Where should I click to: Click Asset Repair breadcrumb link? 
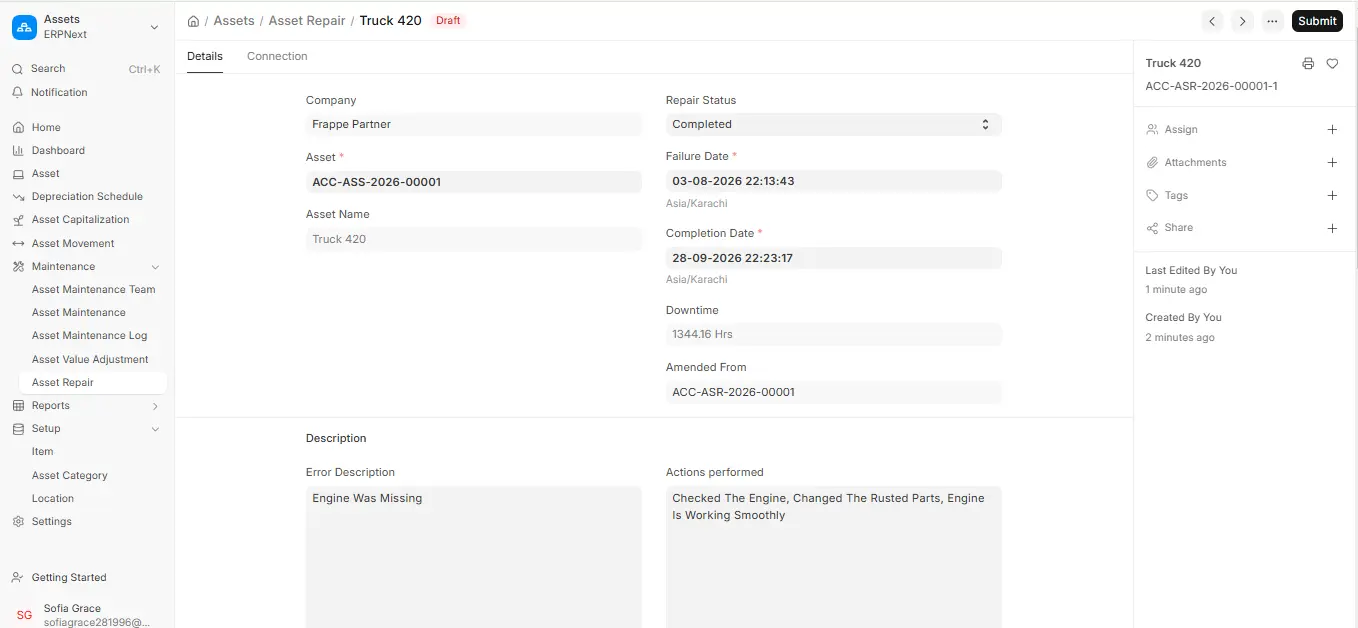(307, 20)
